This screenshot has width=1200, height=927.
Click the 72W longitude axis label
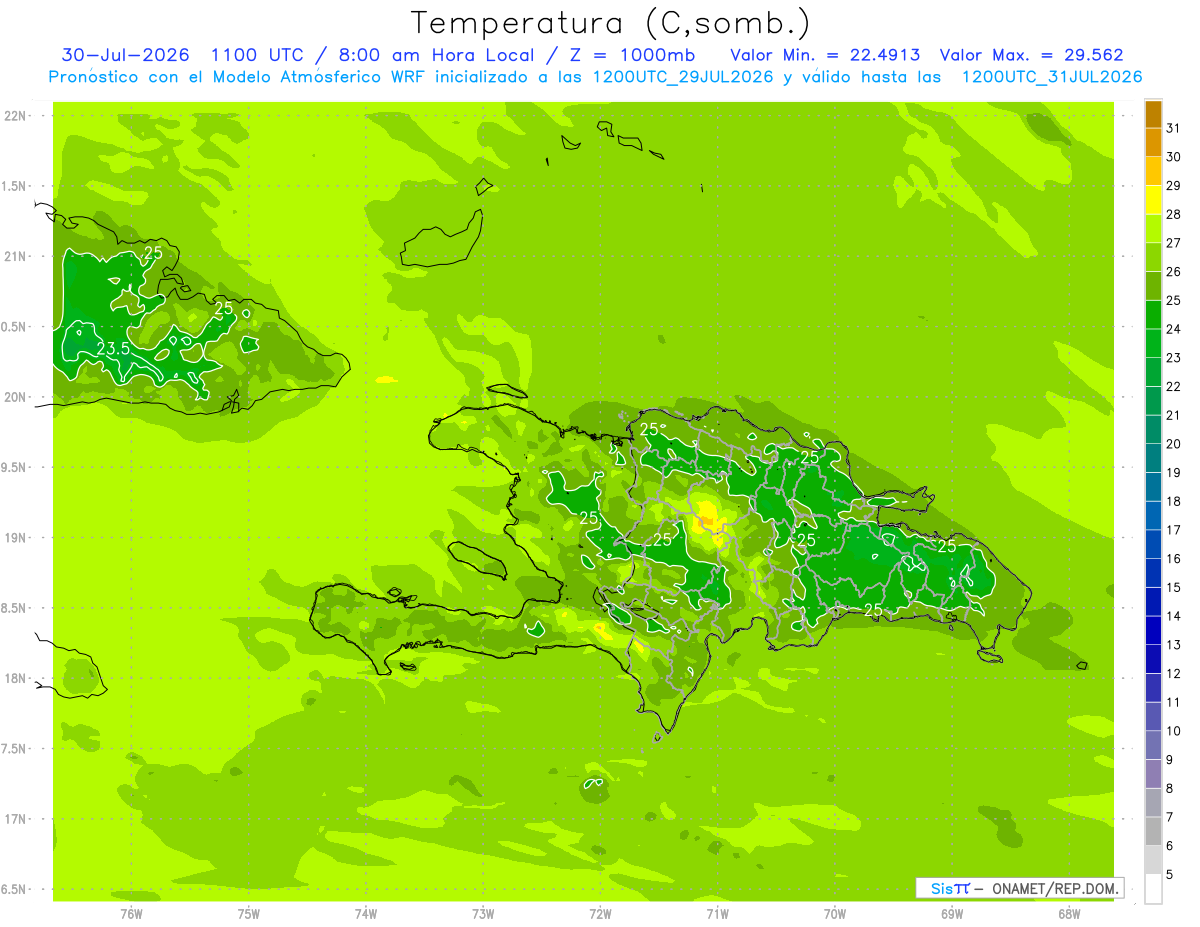click(x=600, y=913)
